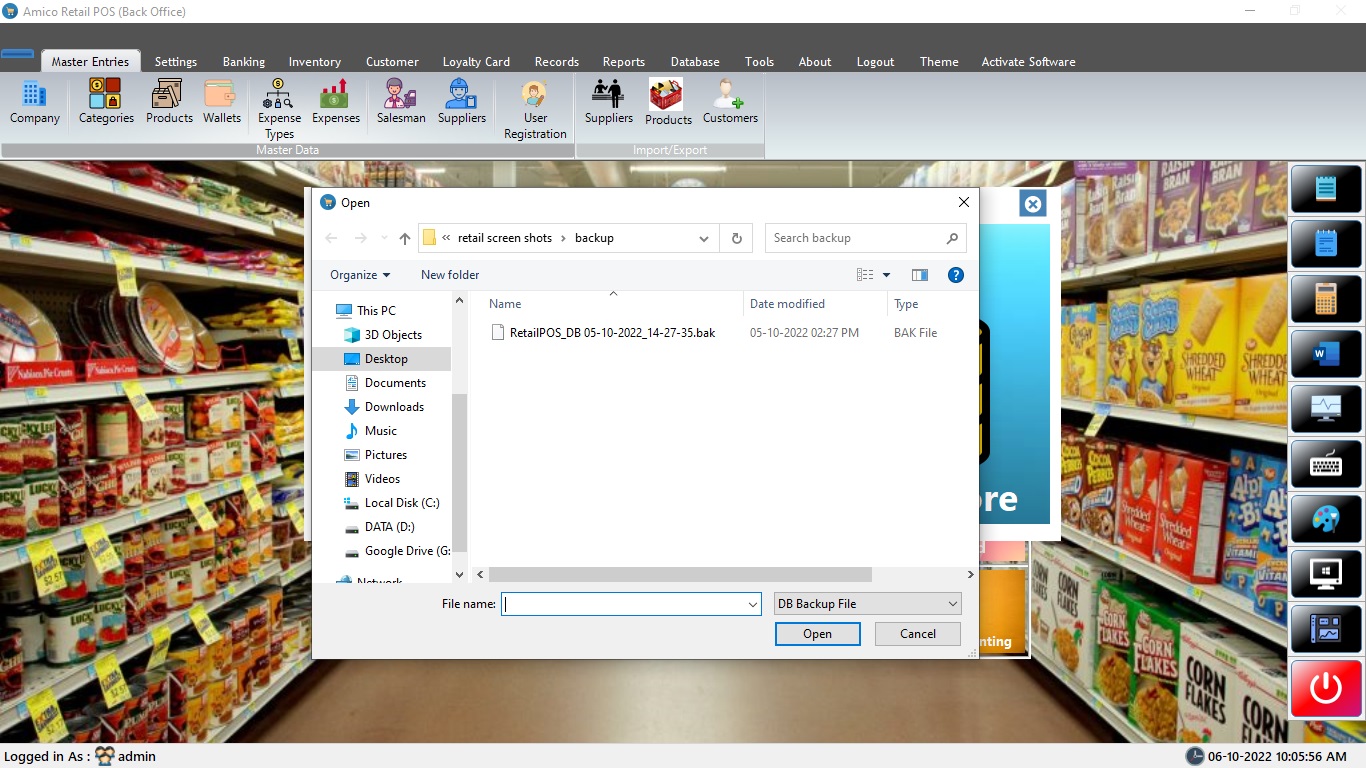Select the RetailPOS_DB backup file

pos(612,333)
